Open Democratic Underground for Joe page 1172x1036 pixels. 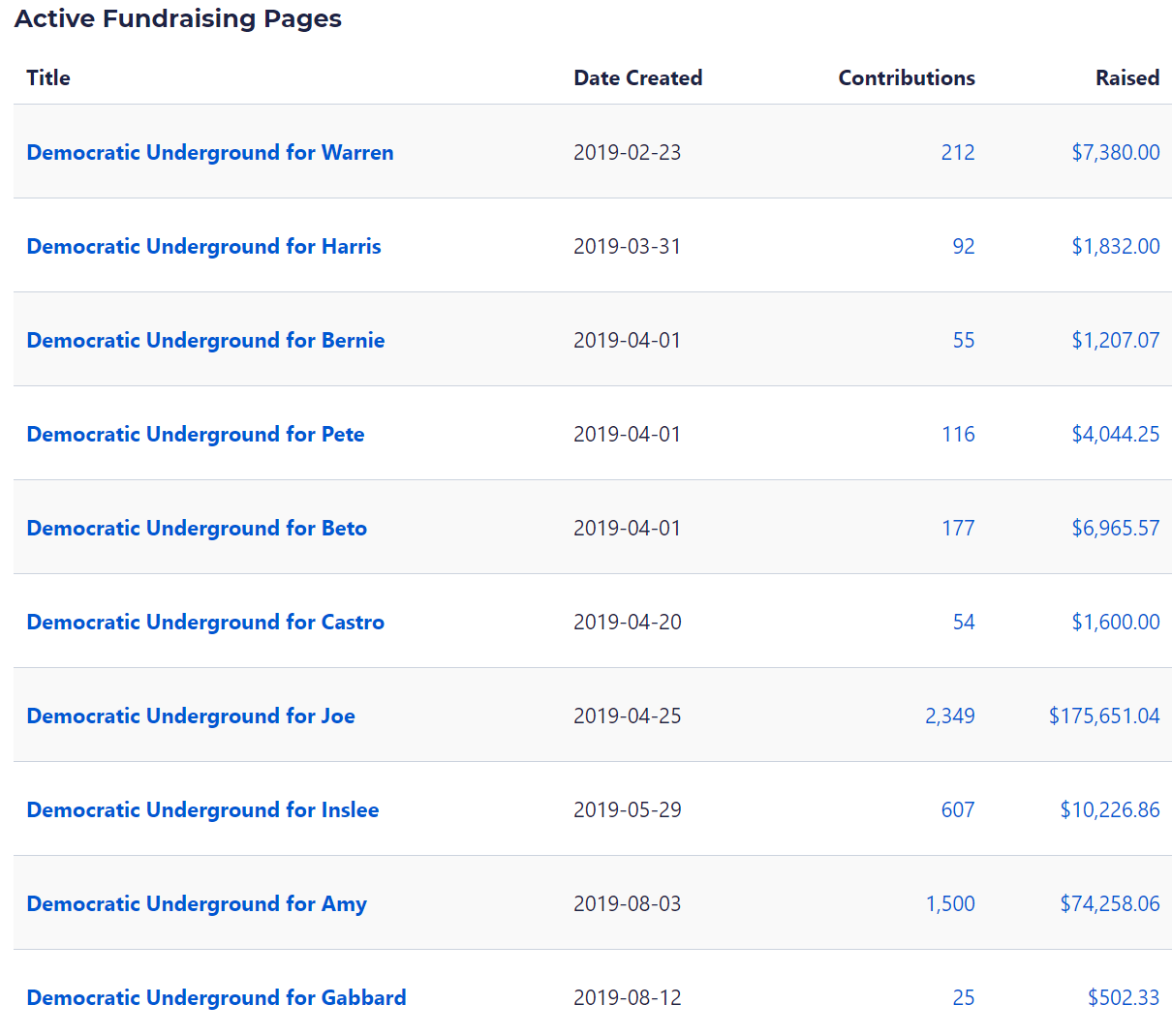point(191,716)
